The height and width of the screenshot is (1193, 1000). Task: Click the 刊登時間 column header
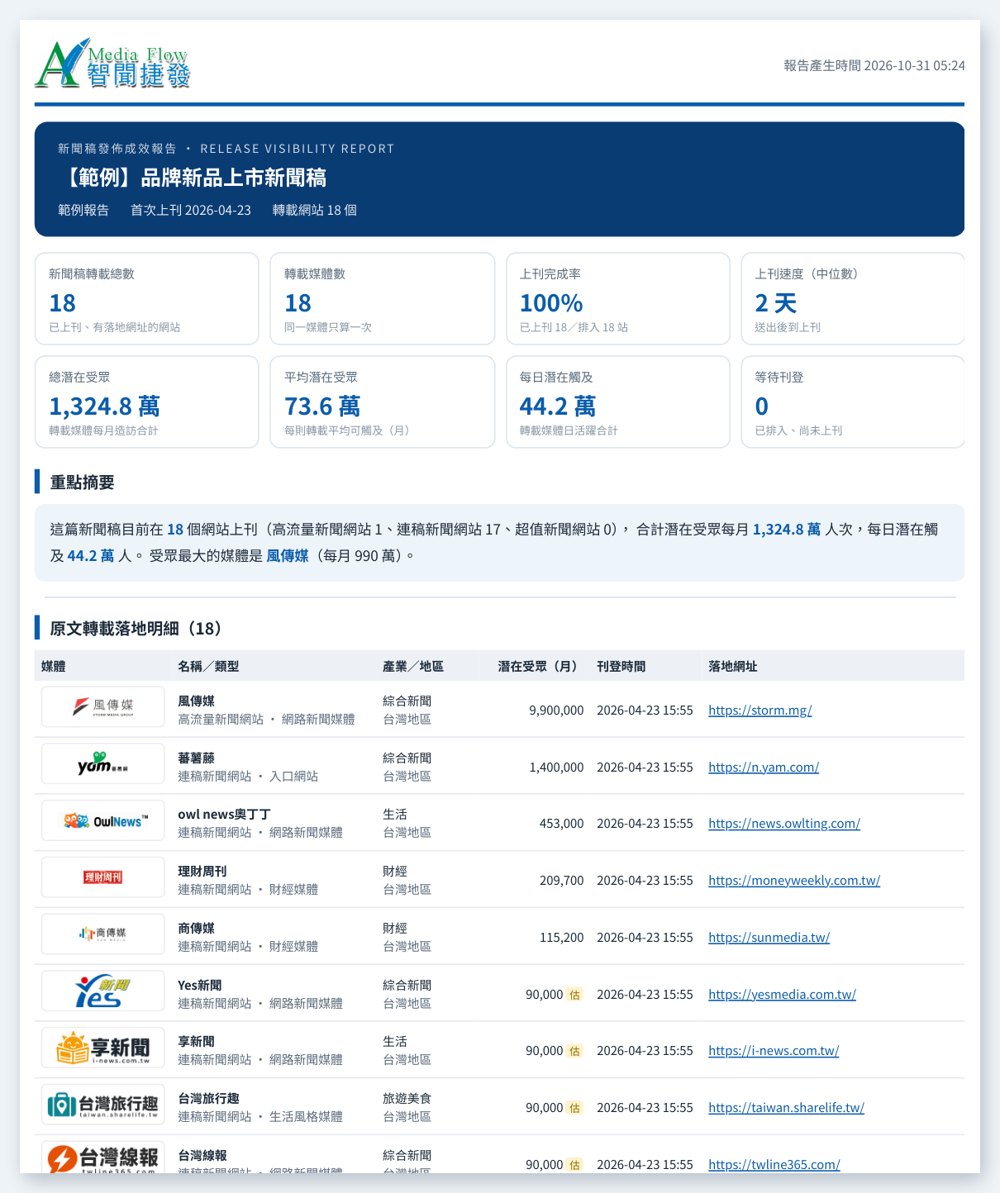click(x=621, y=666)
